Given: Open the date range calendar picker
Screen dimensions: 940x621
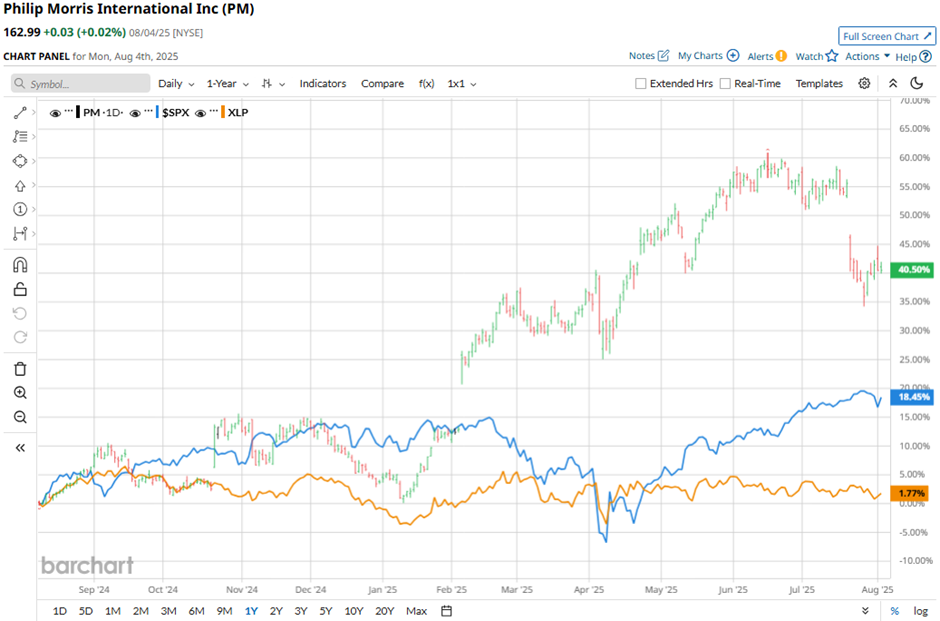Looking at the screenshot, I should click(x=446, y=611).
